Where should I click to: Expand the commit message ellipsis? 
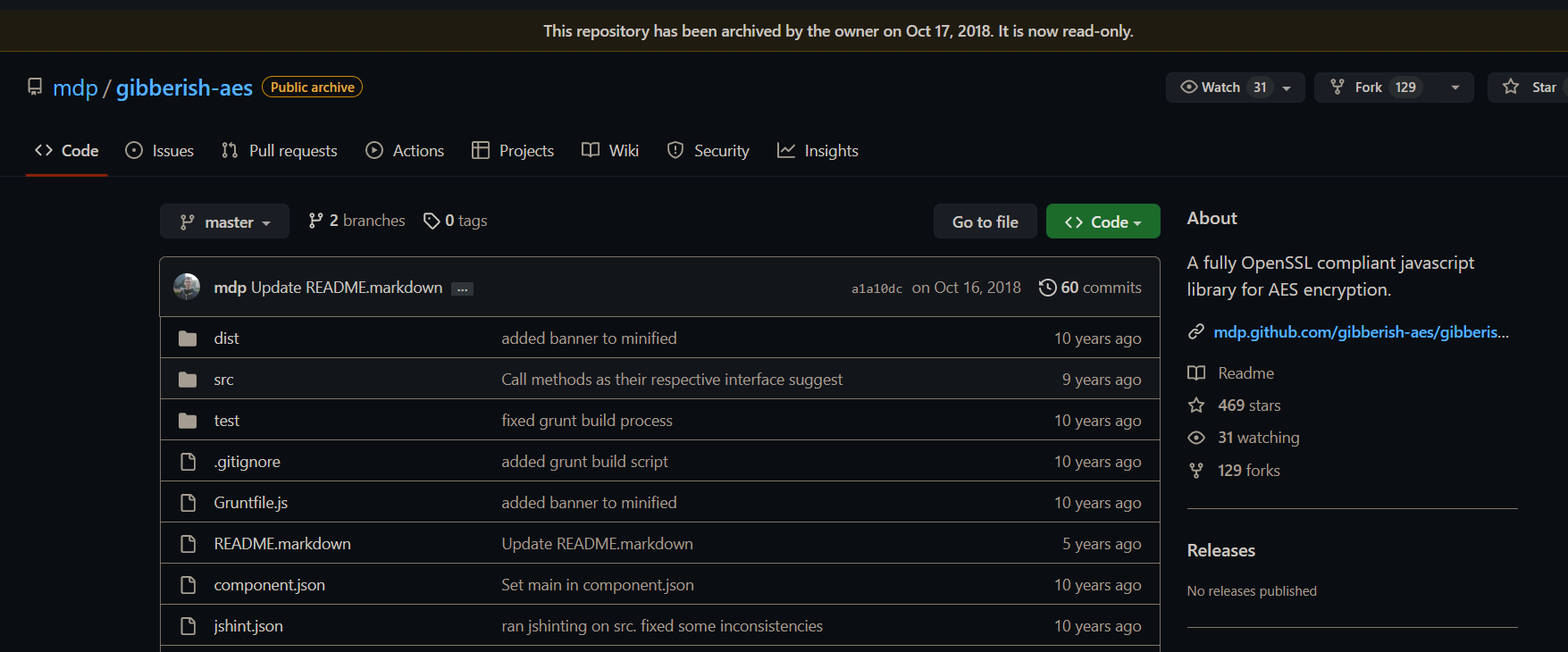click(462, 288)
